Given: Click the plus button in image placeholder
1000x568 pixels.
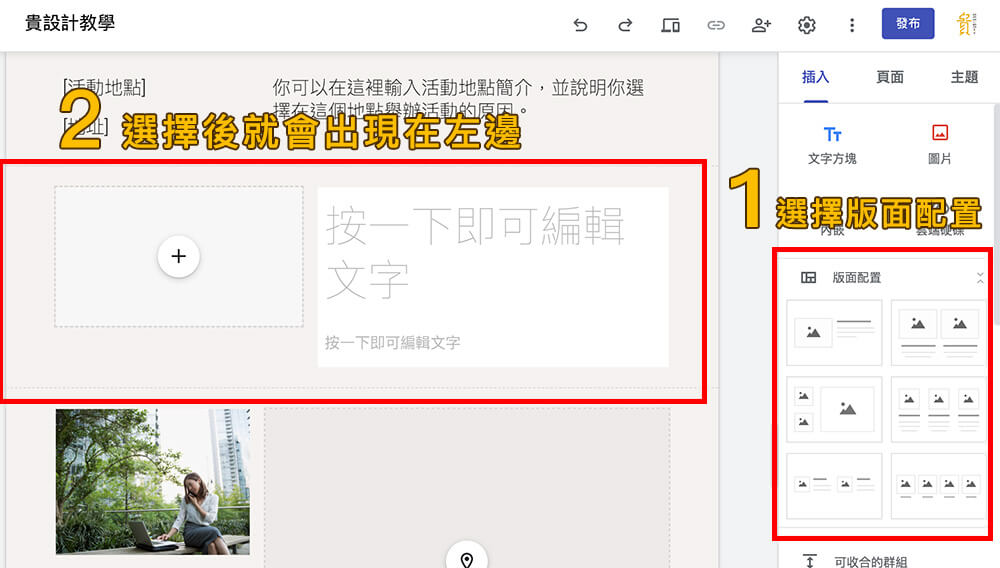Looking at the screenshot, I should point(179,256).
